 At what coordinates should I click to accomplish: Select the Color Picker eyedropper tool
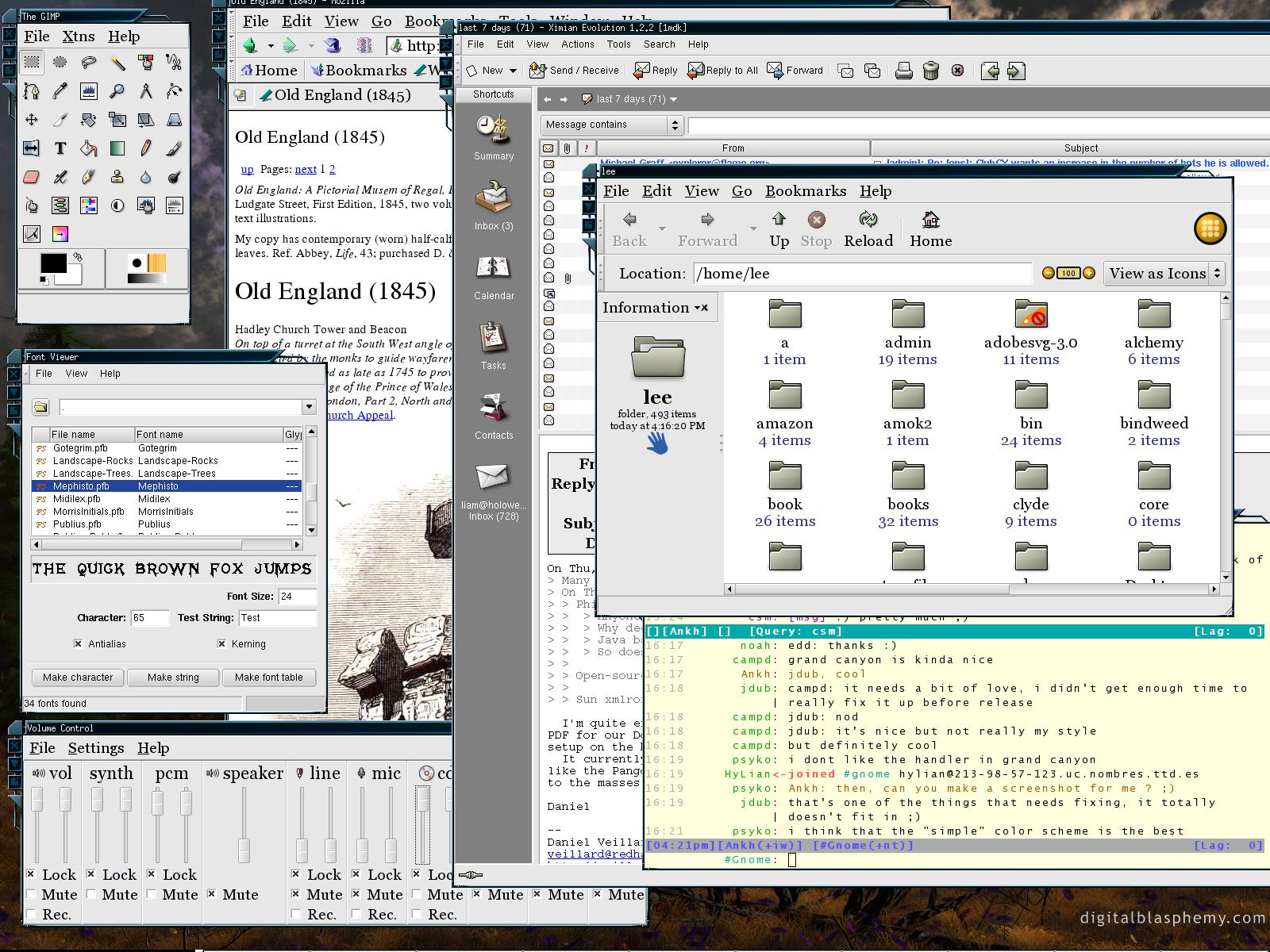point(60,90)
